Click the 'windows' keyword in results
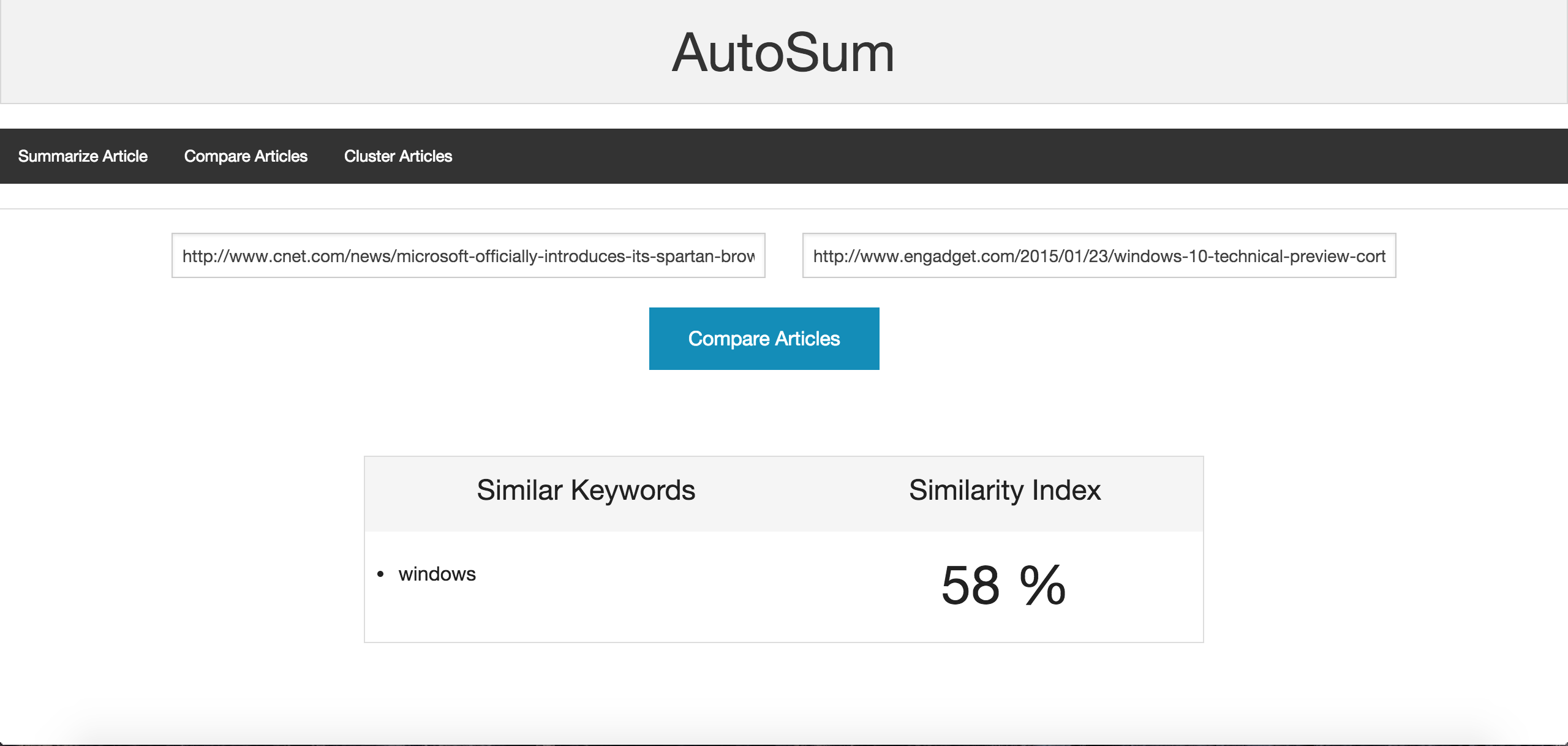Viewport: 1568px width, 746px height. 437,574
